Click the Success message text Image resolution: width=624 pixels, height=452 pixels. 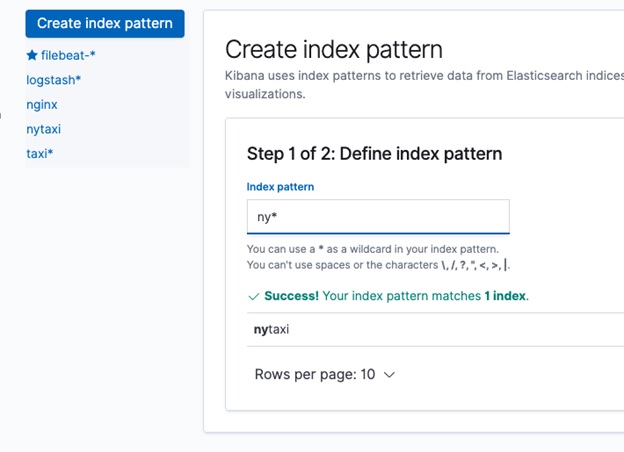point(396,296)
